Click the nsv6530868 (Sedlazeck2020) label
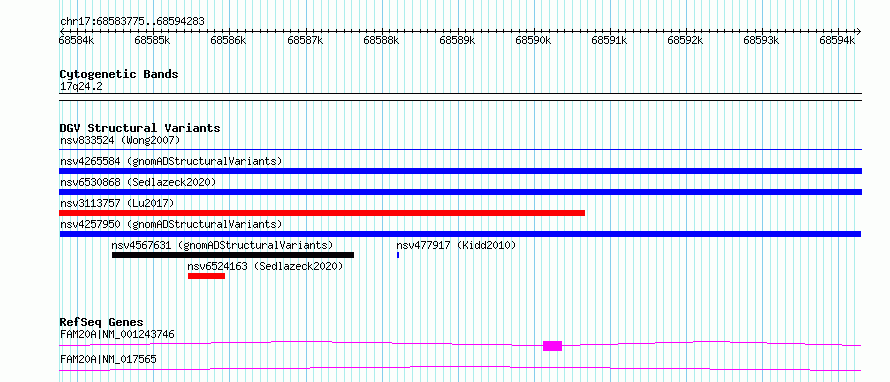Viewport: 890px width, 382px height. click(x=138, y=182)
